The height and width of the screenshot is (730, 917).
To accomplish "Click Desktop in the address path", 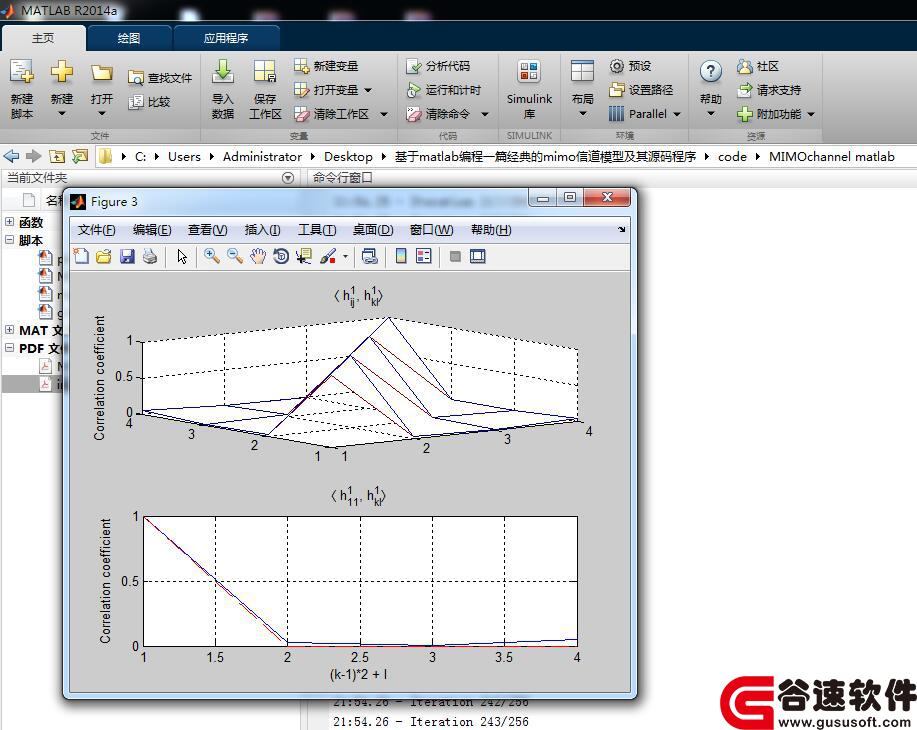I will 348,157.
